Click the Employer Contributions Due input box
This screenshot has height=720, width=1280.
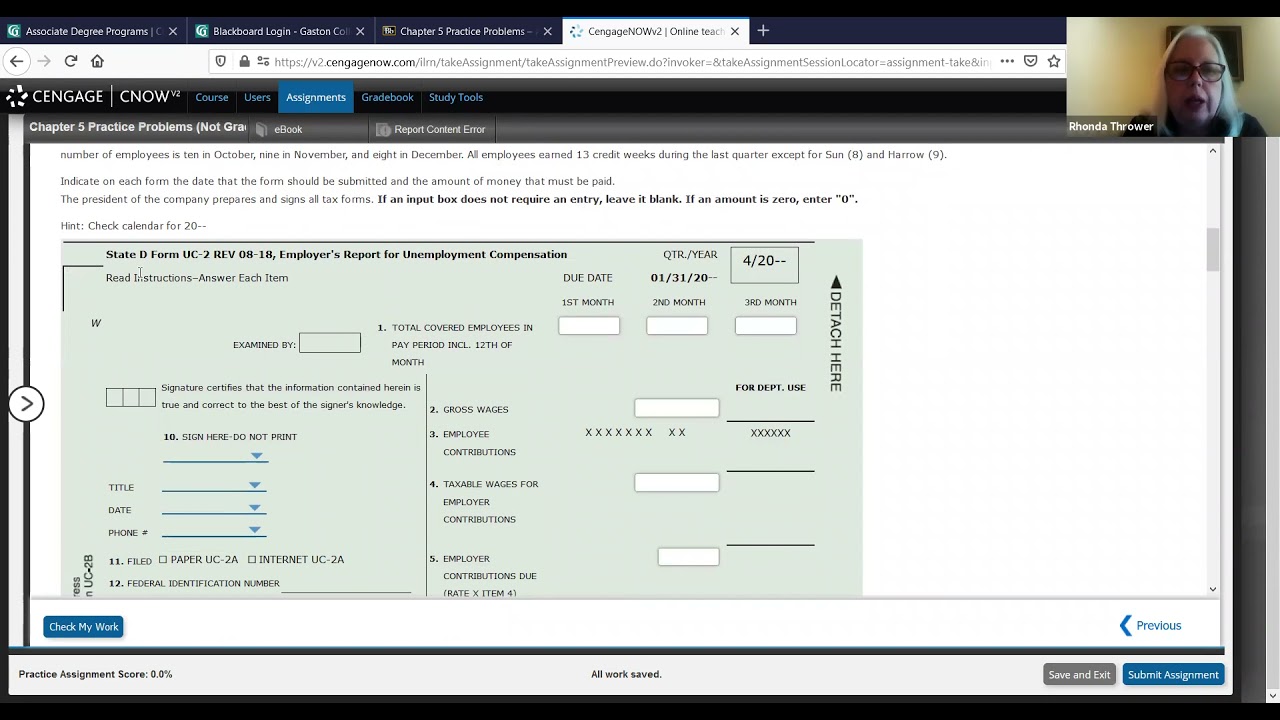[x=688, y=557]
